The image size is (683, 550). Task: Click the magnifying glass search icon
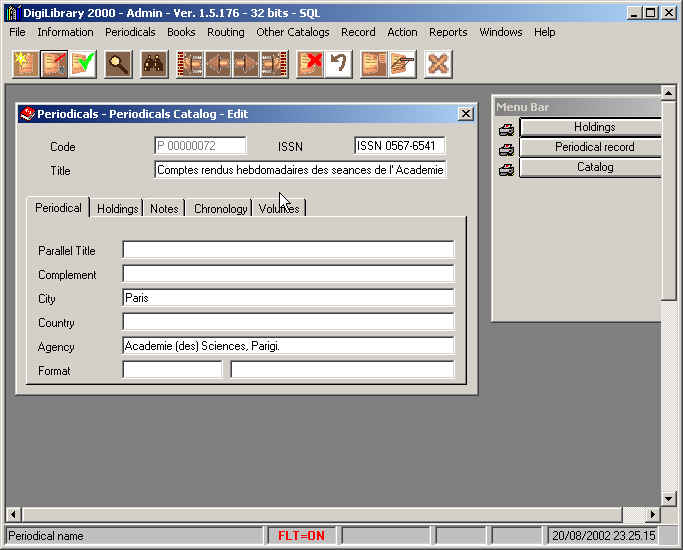coord(118,64)
